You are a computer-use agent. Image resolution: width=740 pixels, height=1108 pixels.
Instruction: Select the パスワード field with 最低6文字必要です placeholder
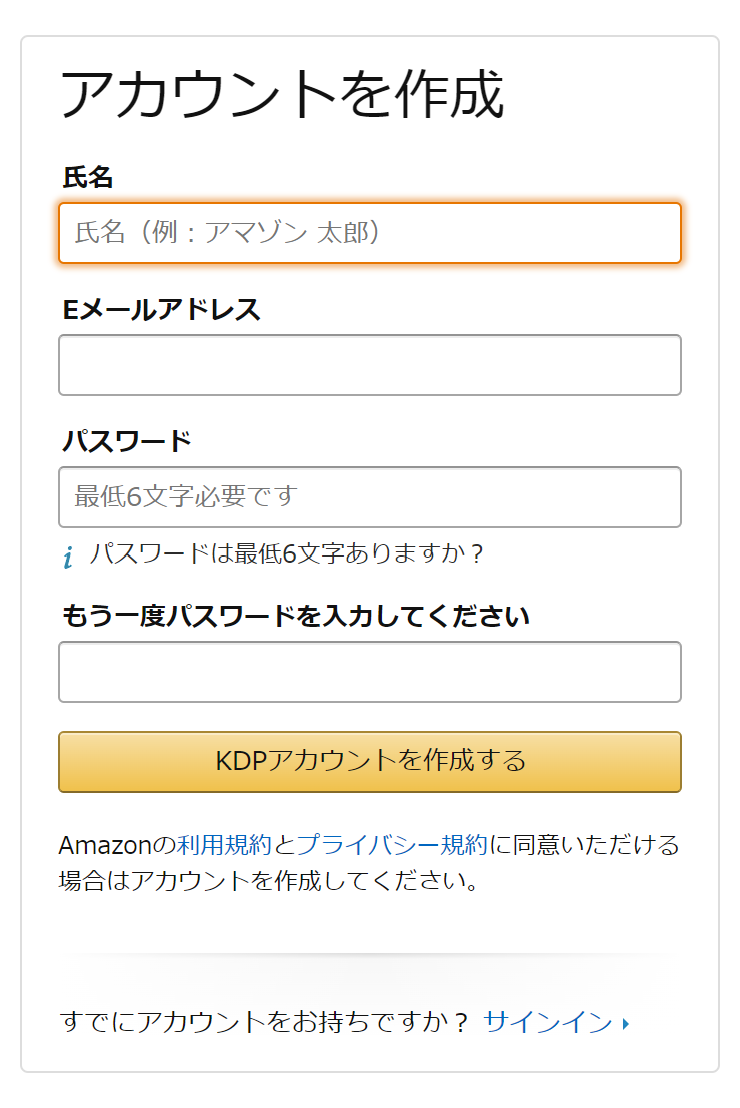coord(370,497)
